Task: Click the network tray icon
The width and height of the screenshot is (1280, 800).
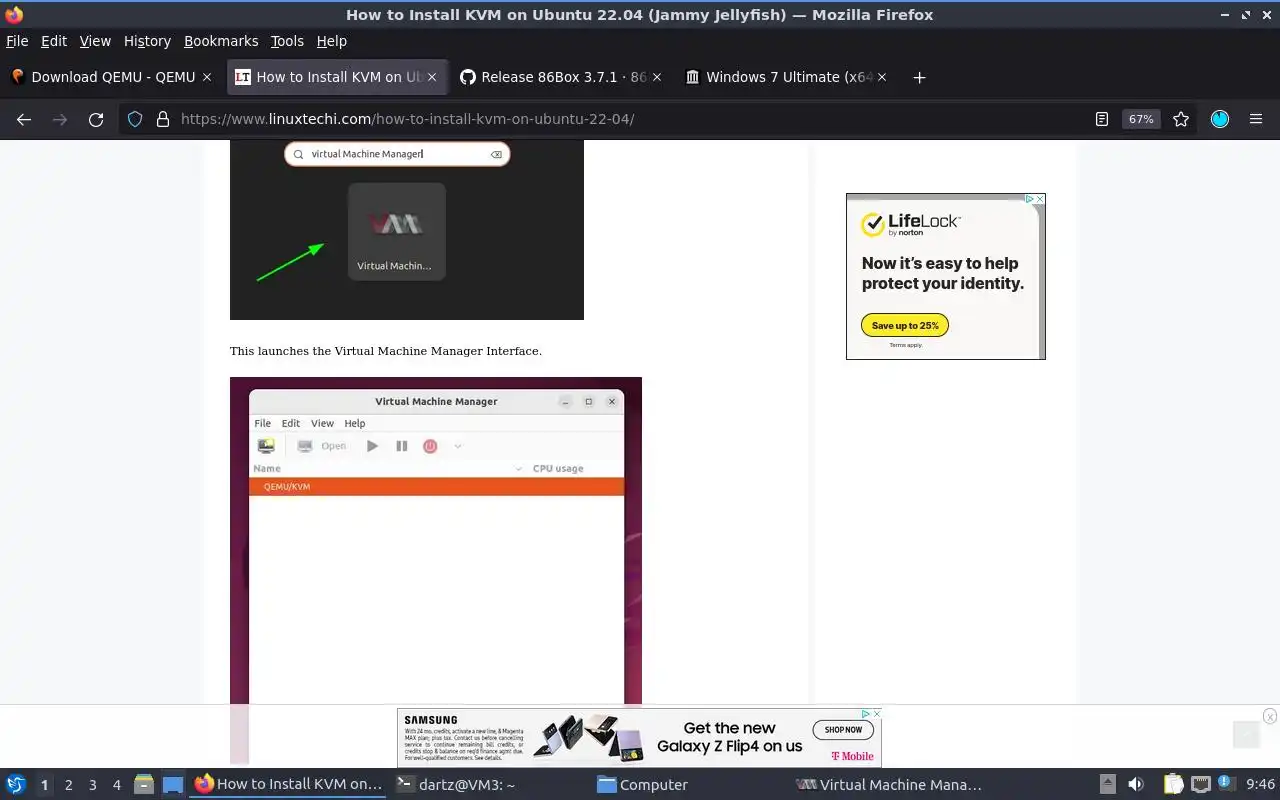Action: click(1201, 785)
